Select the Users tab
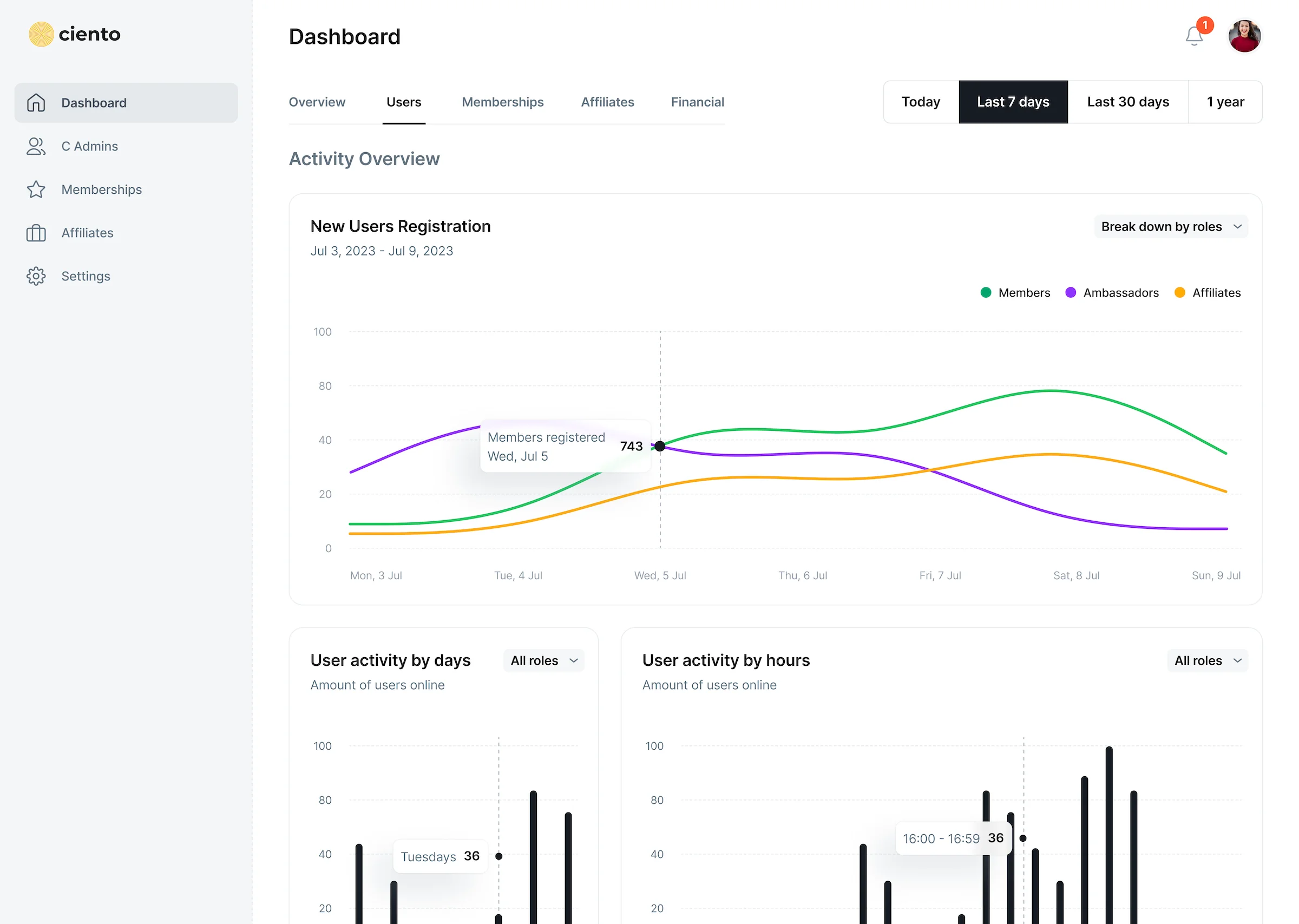 [x=404, y=102]
